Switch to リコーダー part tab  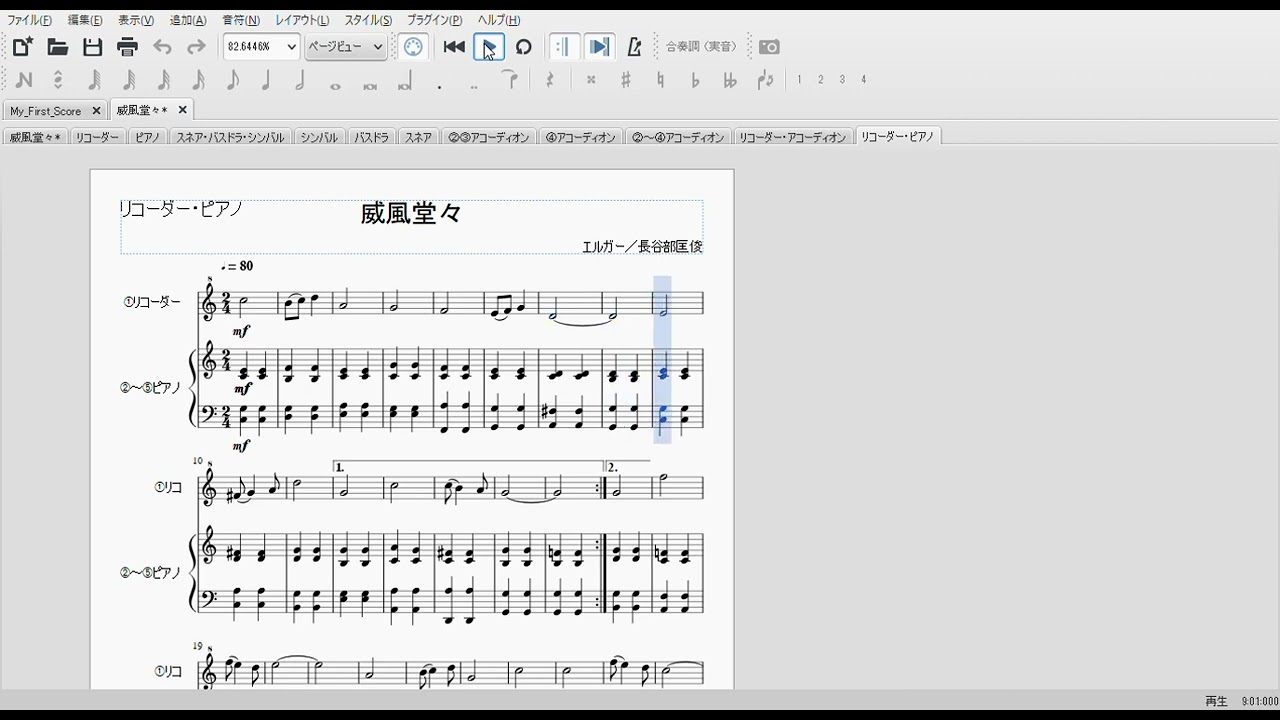(97, 137)
